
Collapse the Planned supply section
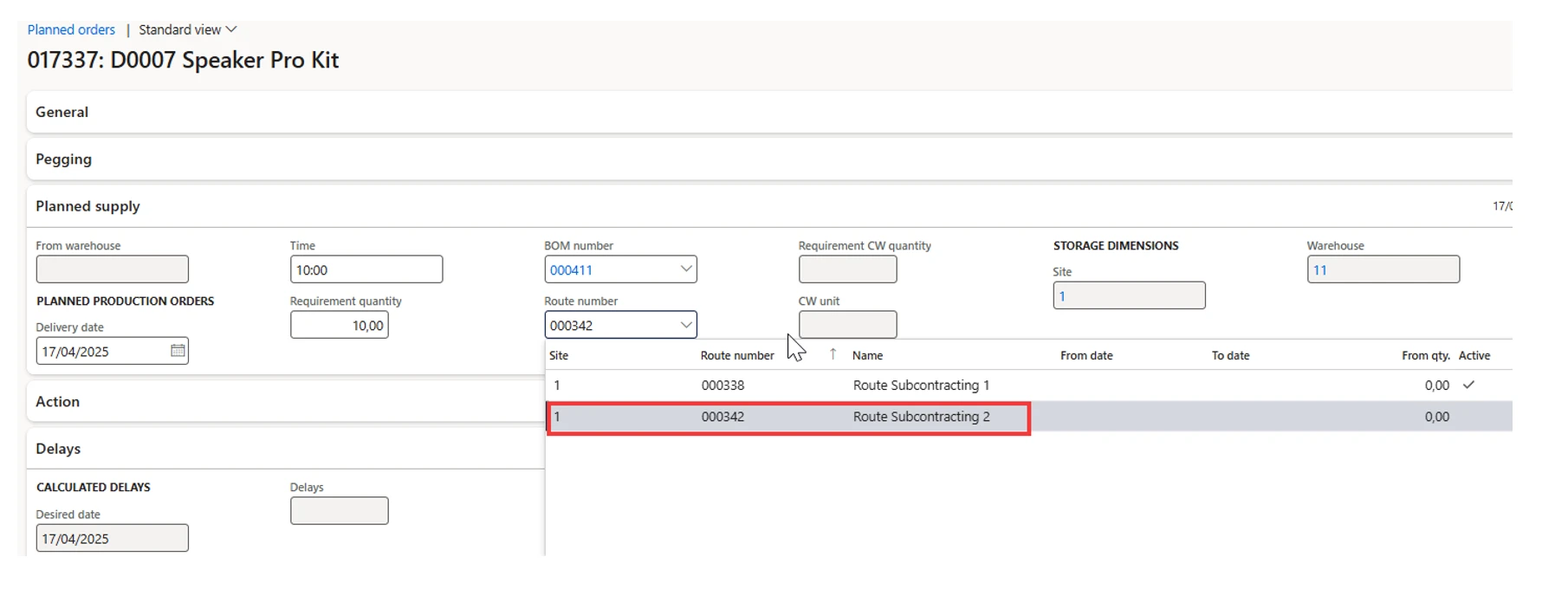[87, 206]
